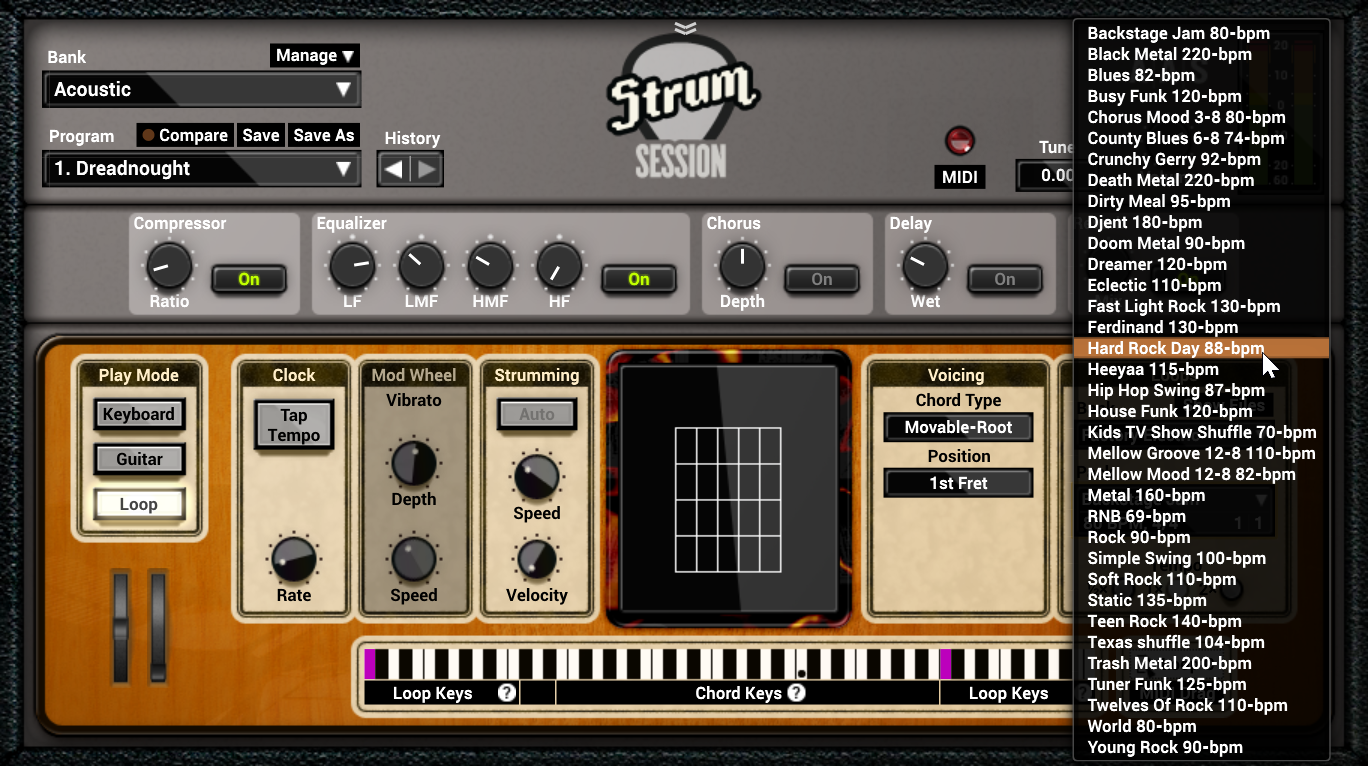Click the red MIDI indicator light
1368x766 pixels.
click(x=959, y=140)
